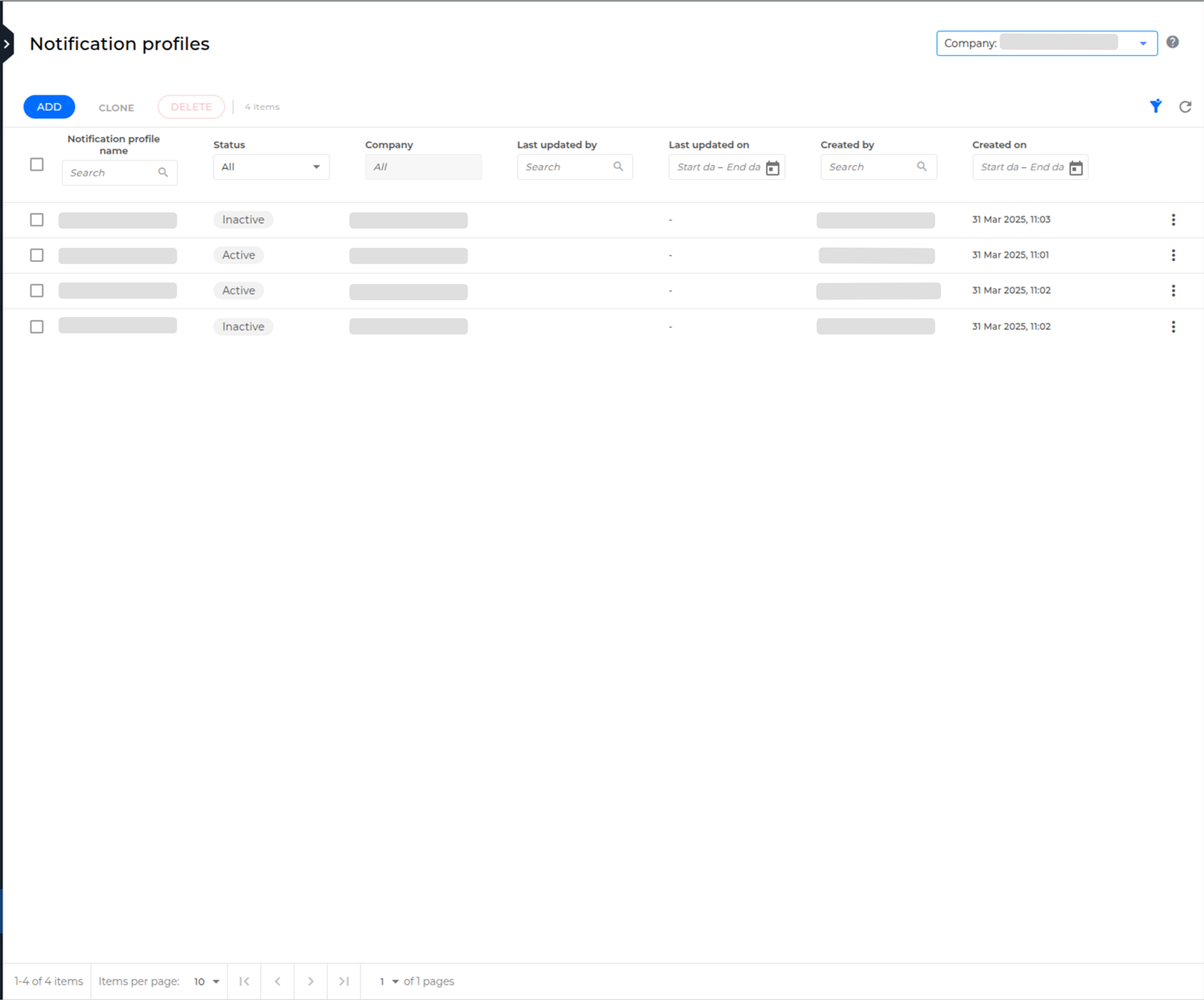This screenshot has width=1204, height=1000.
Task: Go to next page with pagination chevron
Action: tap(310, 981)
